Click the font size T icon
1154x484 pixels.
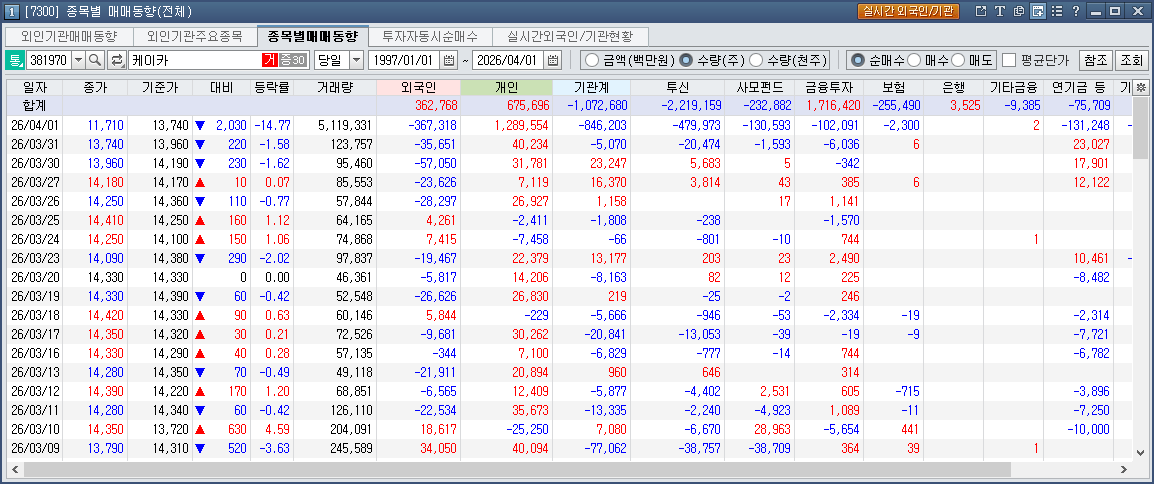(1000, 11)
